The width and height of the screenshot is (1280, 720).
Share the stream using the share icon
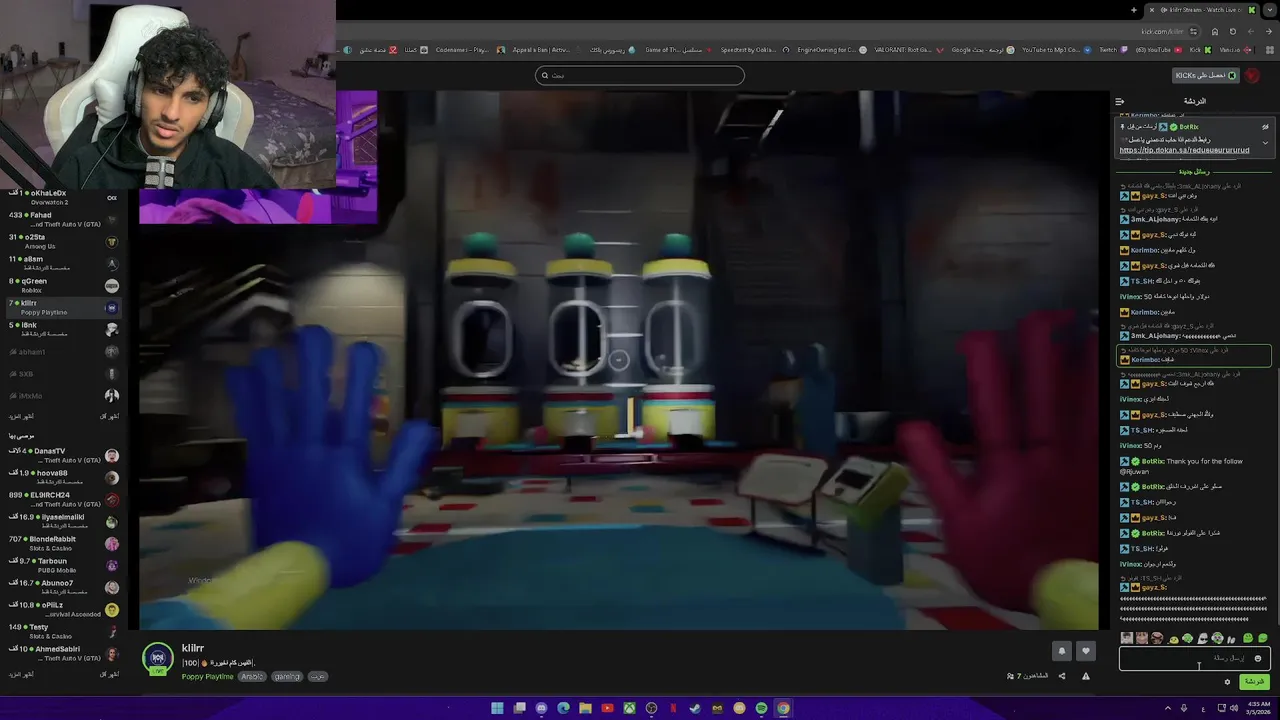[x=1062, y=676]
